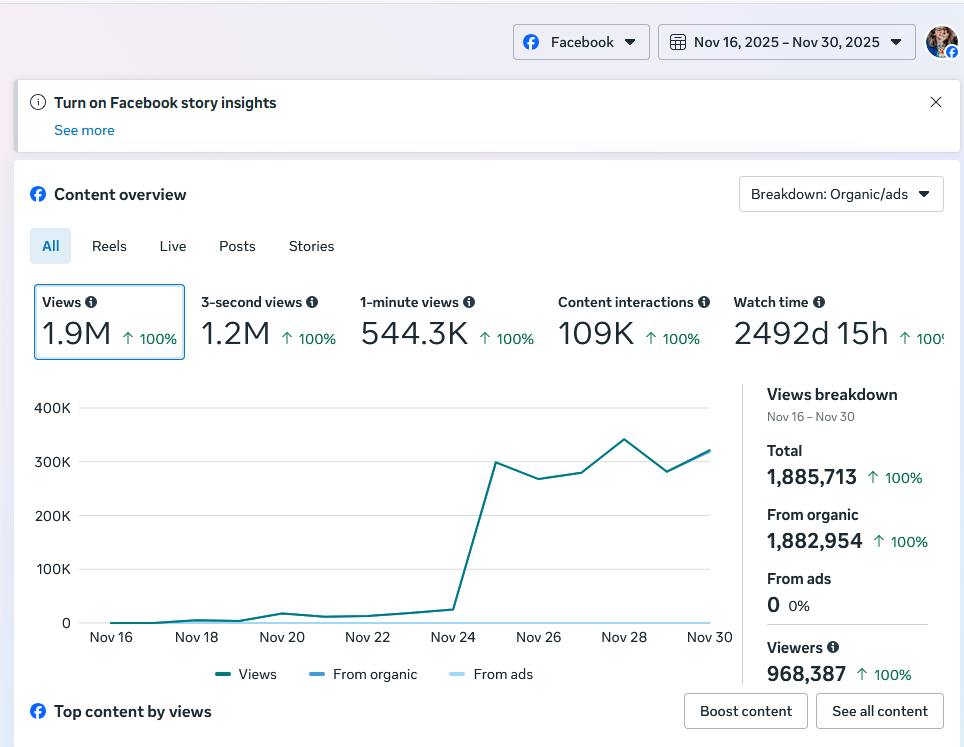Click the Watch time info icon

point(819,302)
